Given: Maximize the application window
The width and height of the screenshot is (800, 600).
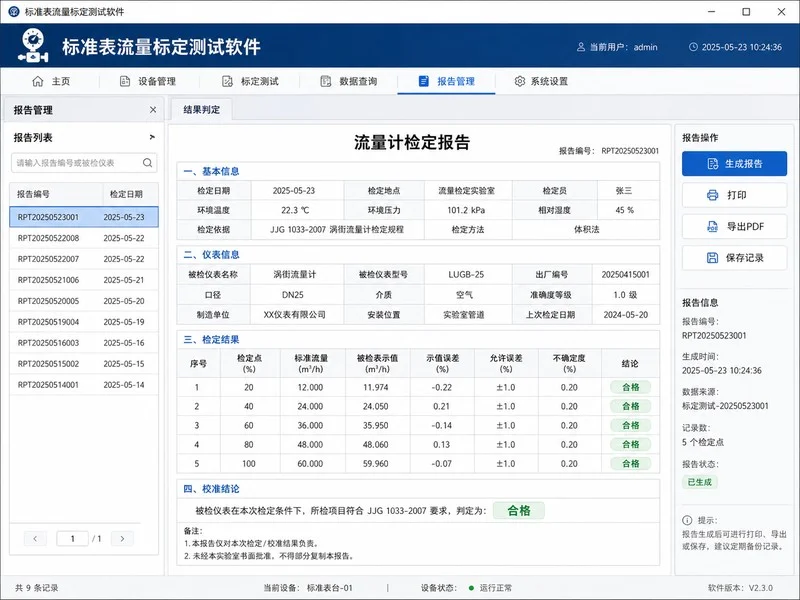Looking at the screenshot, I should click(x=746, y=11).
